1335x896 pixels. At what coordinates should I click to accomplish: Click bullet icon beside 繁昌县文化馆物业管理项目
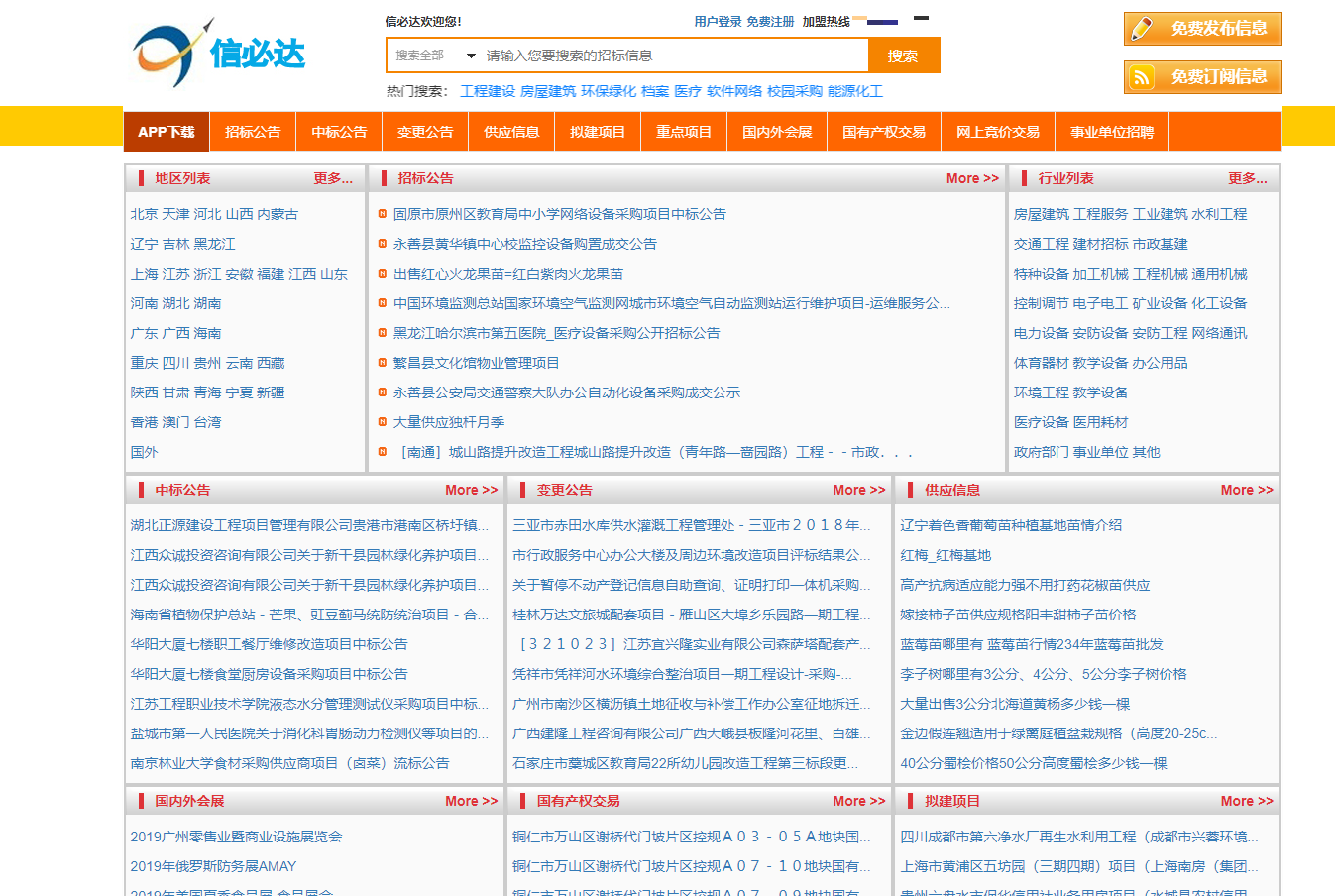coord(383,363)
